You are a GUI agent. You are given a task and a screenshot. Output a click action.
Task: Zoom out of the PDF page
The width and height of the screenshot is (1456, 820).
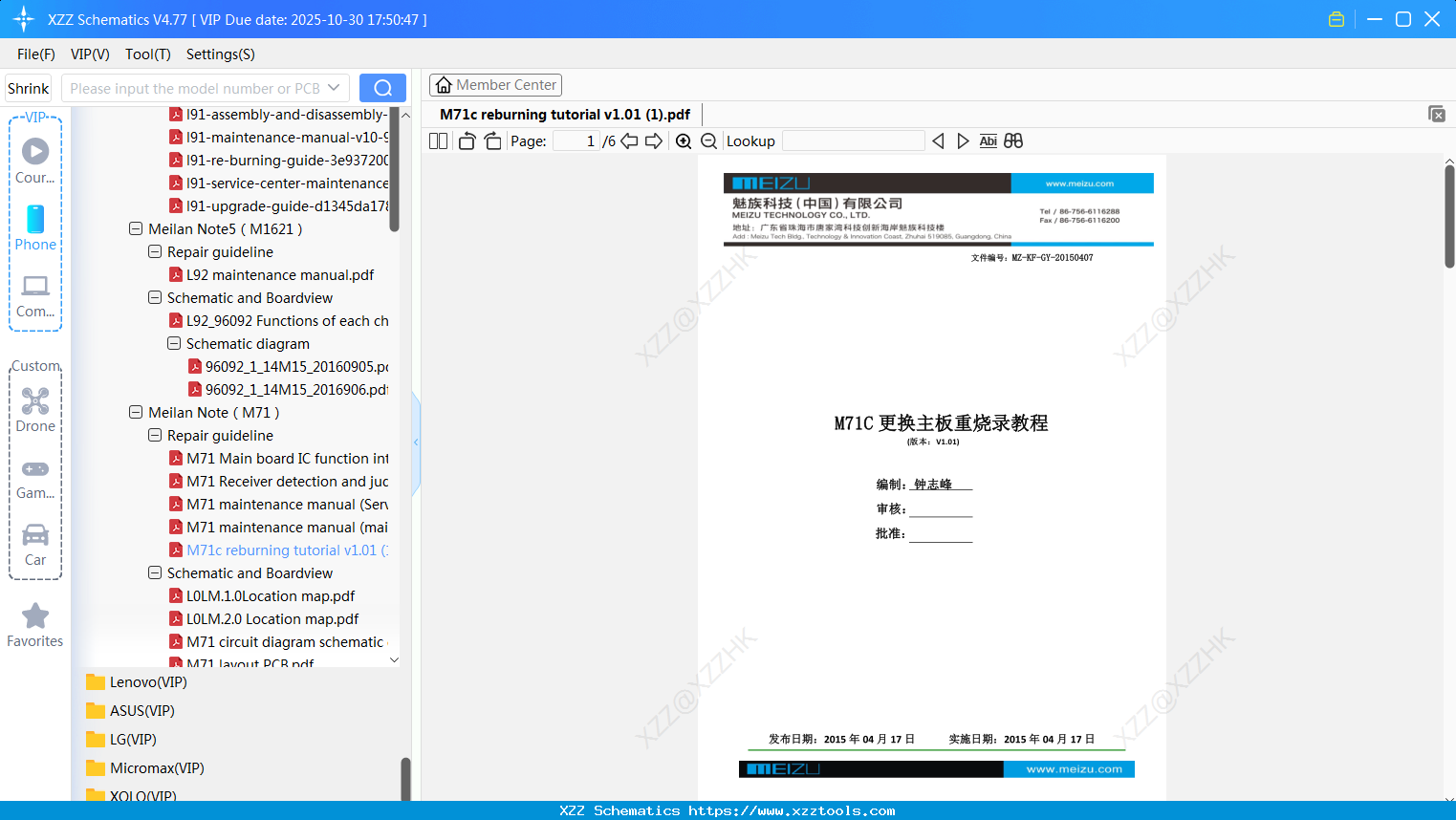tap(708, 140)
